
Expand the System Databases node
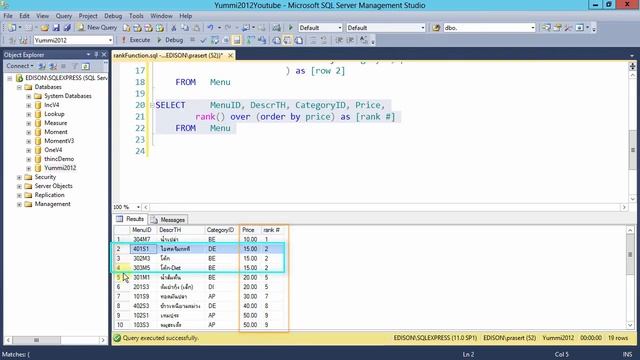coord(29,96)
